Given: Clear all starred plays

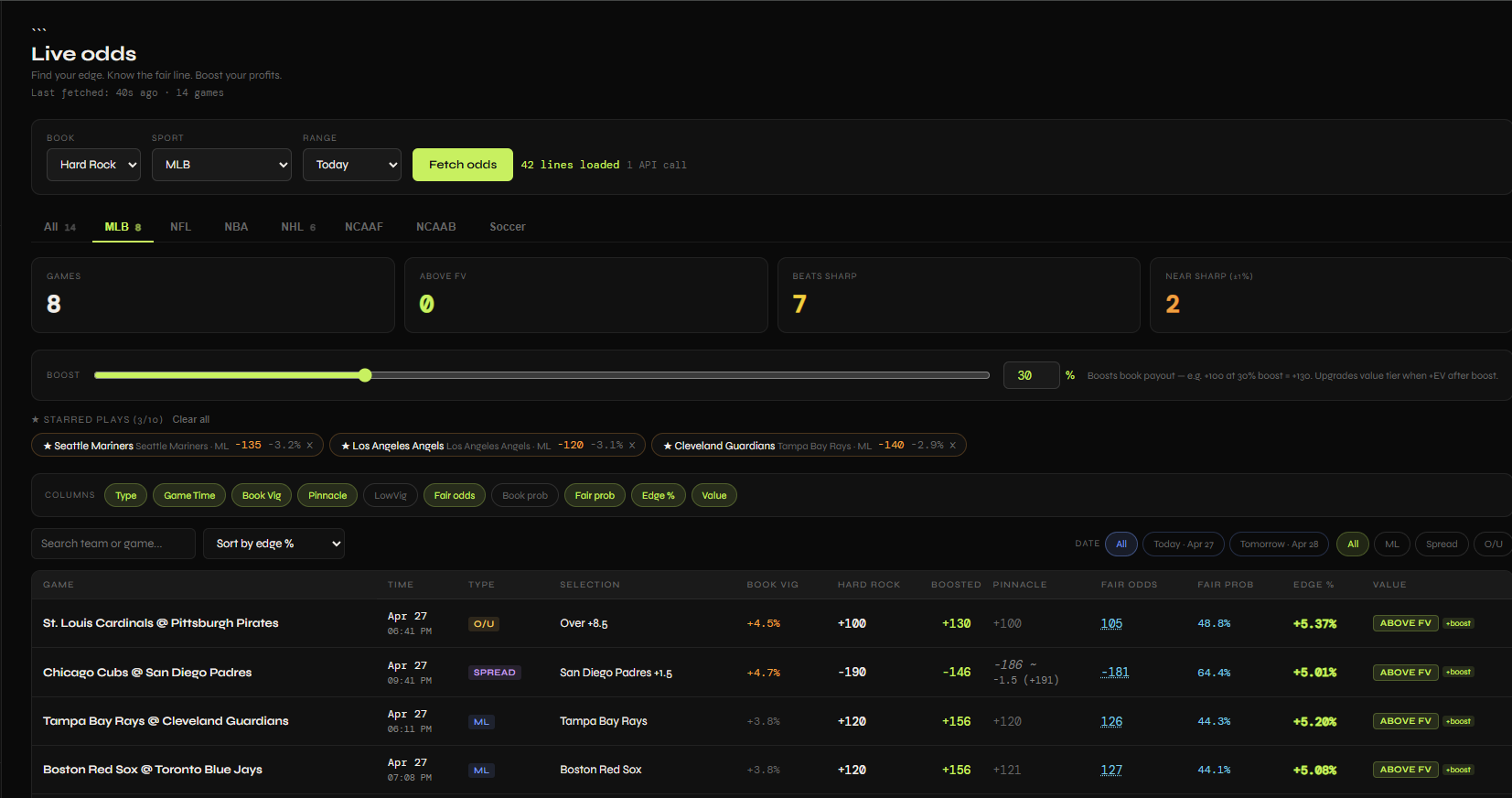Looking at the screenshot, I should (191, 419).
